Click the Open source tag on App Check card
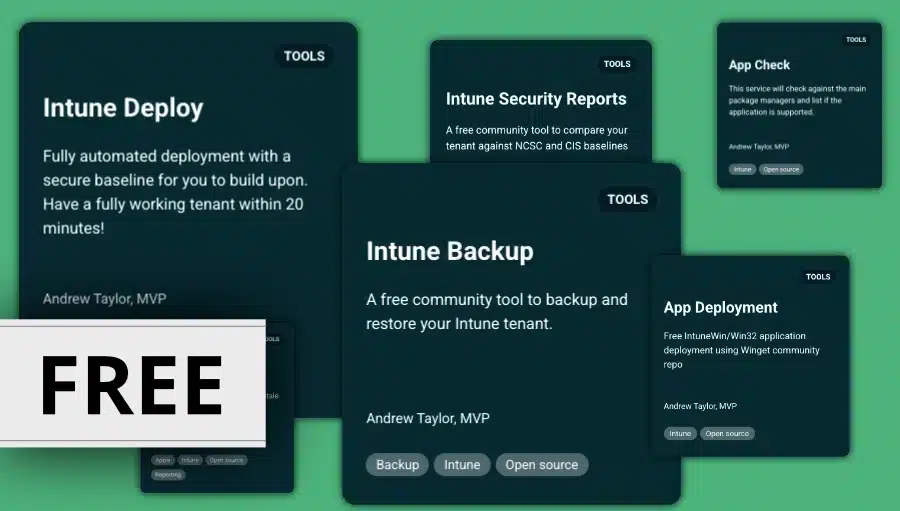900x511 pixels. 781,169
